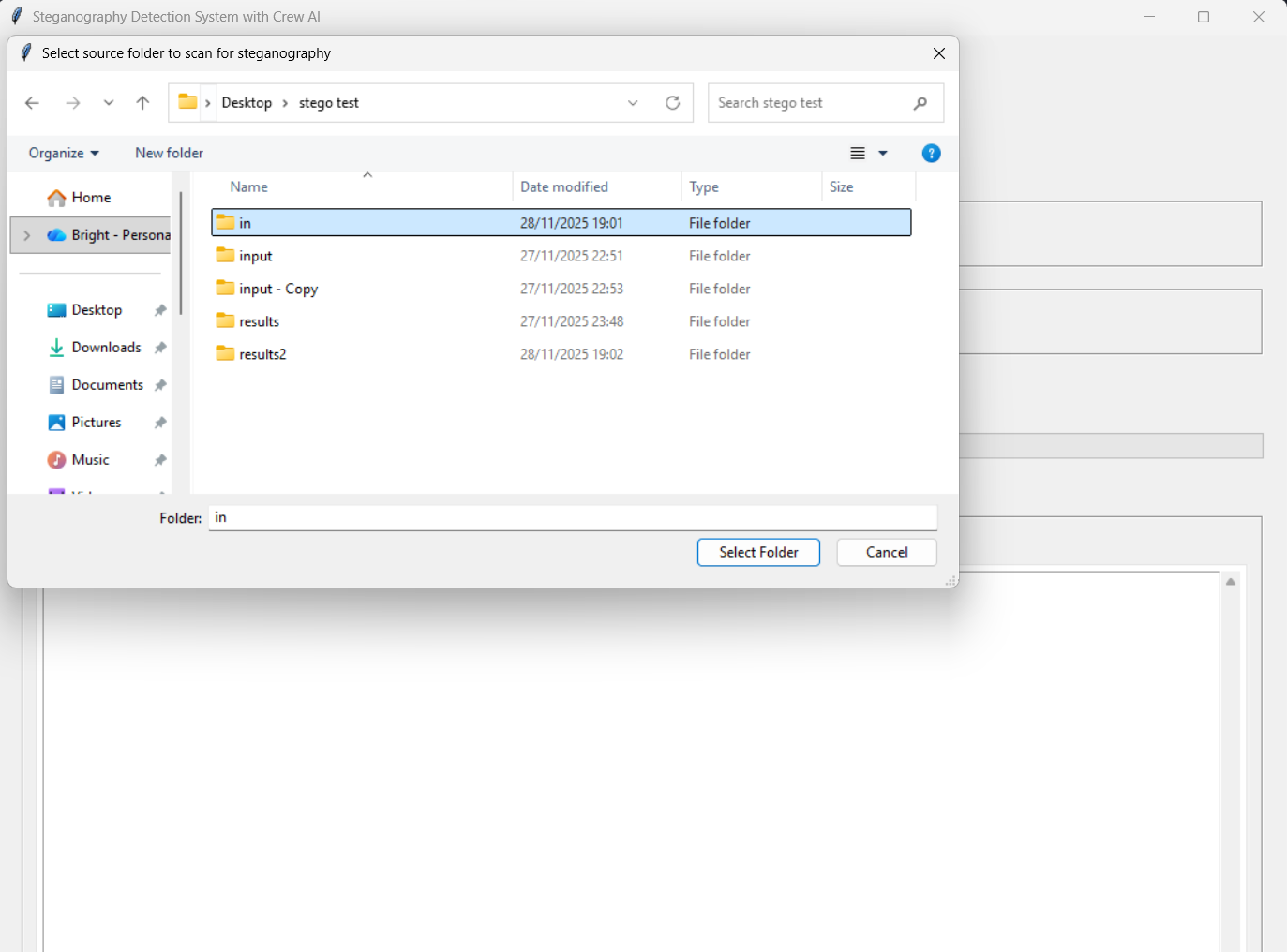
Task: Open the dialog help icon
Action: point(931,153)
